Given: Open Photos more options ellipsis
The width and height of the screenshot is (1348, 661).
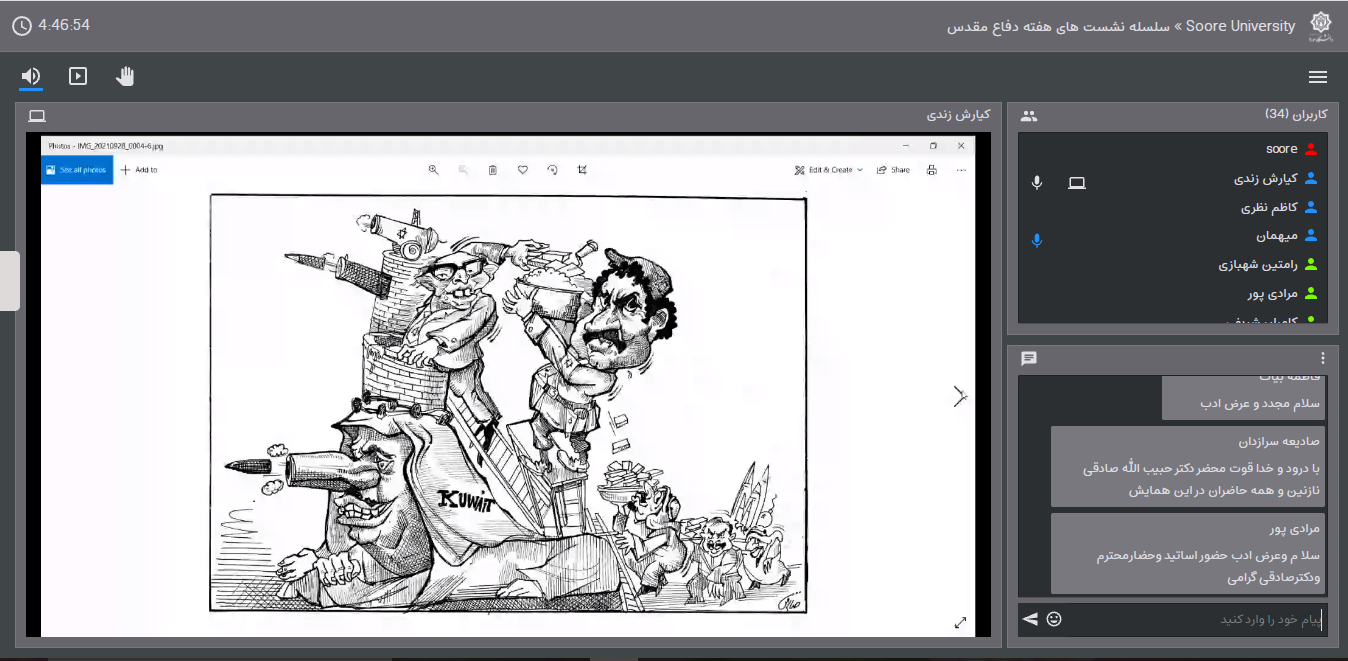Looking at the screenshot, I should (961, 170).
